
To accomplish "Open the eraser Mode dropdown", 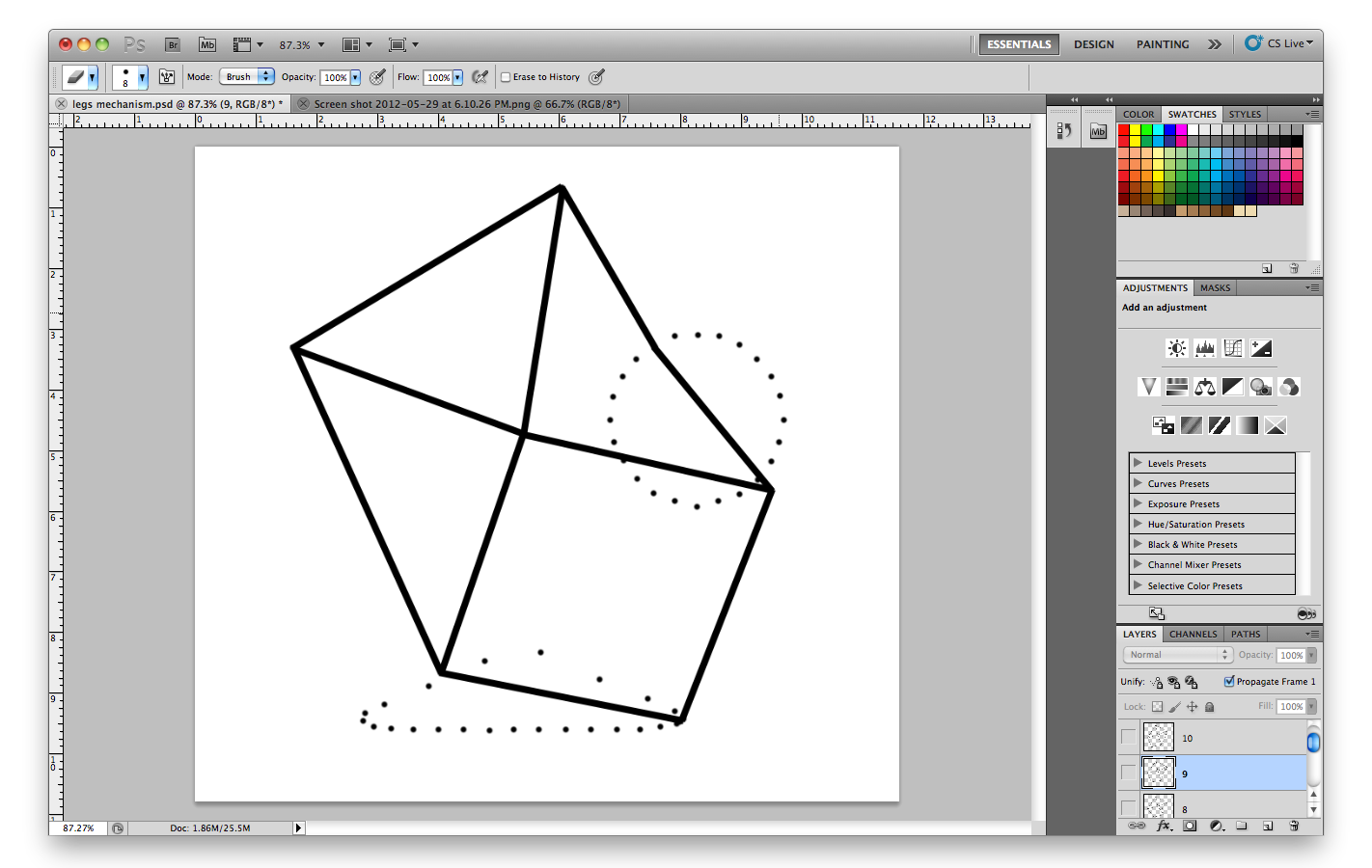I will [247, 77].
